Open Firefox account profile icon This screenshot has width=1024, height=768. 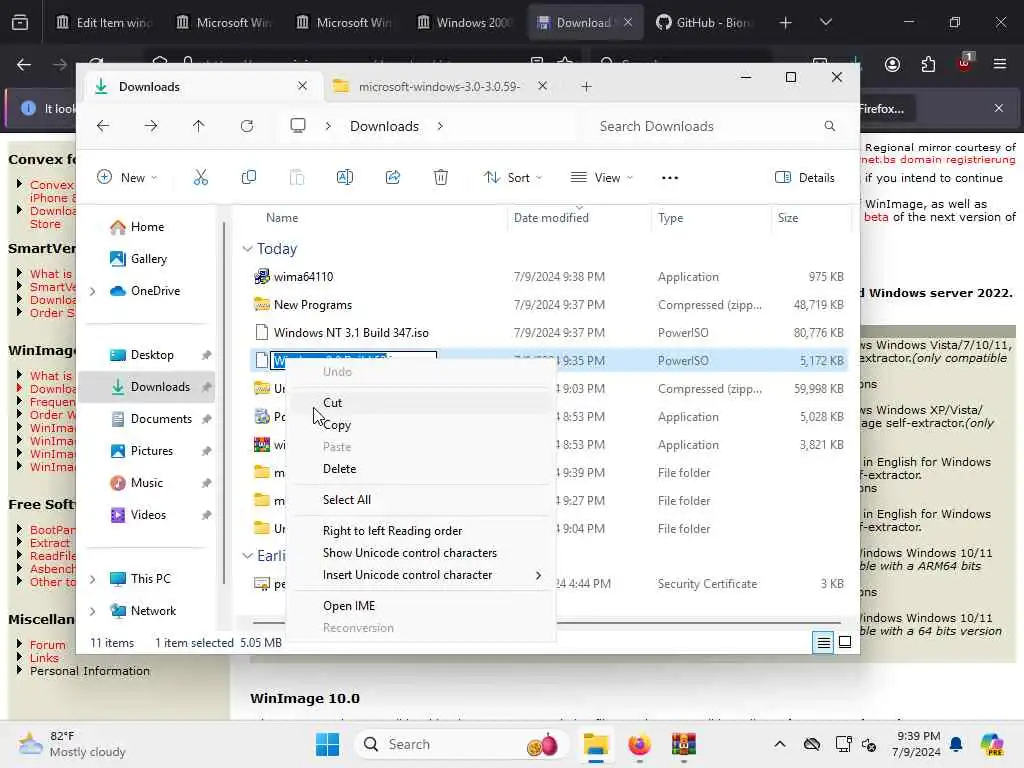pos(892,64)
